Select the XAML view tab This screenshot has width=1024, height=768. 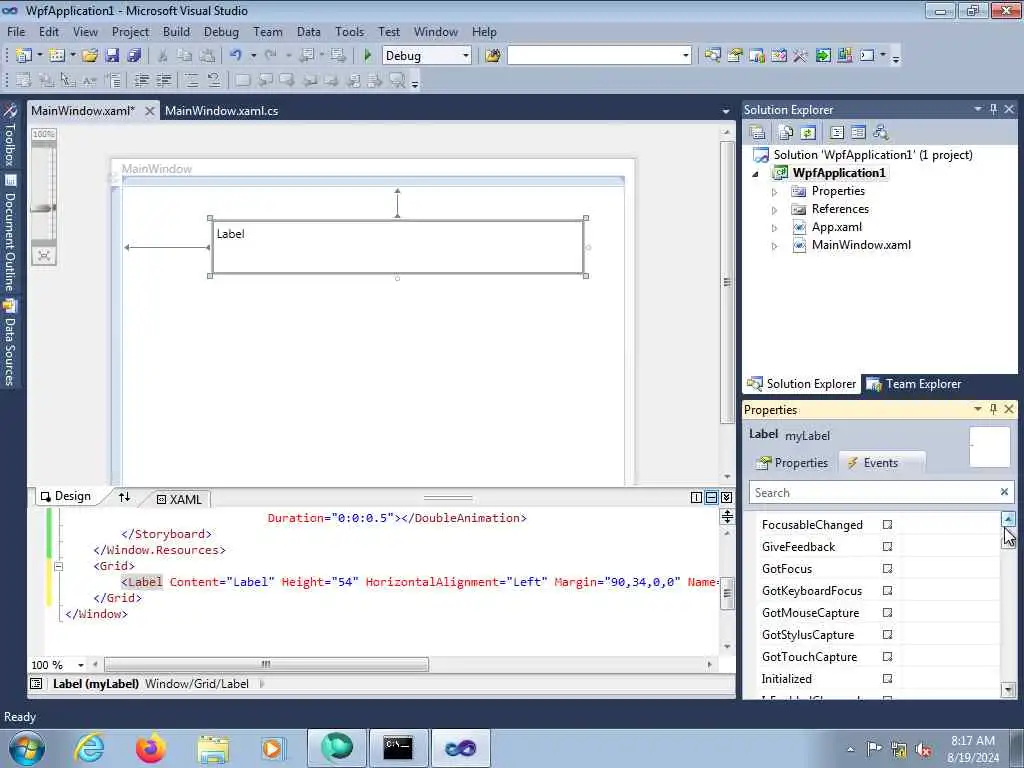(x=179, y=499)
